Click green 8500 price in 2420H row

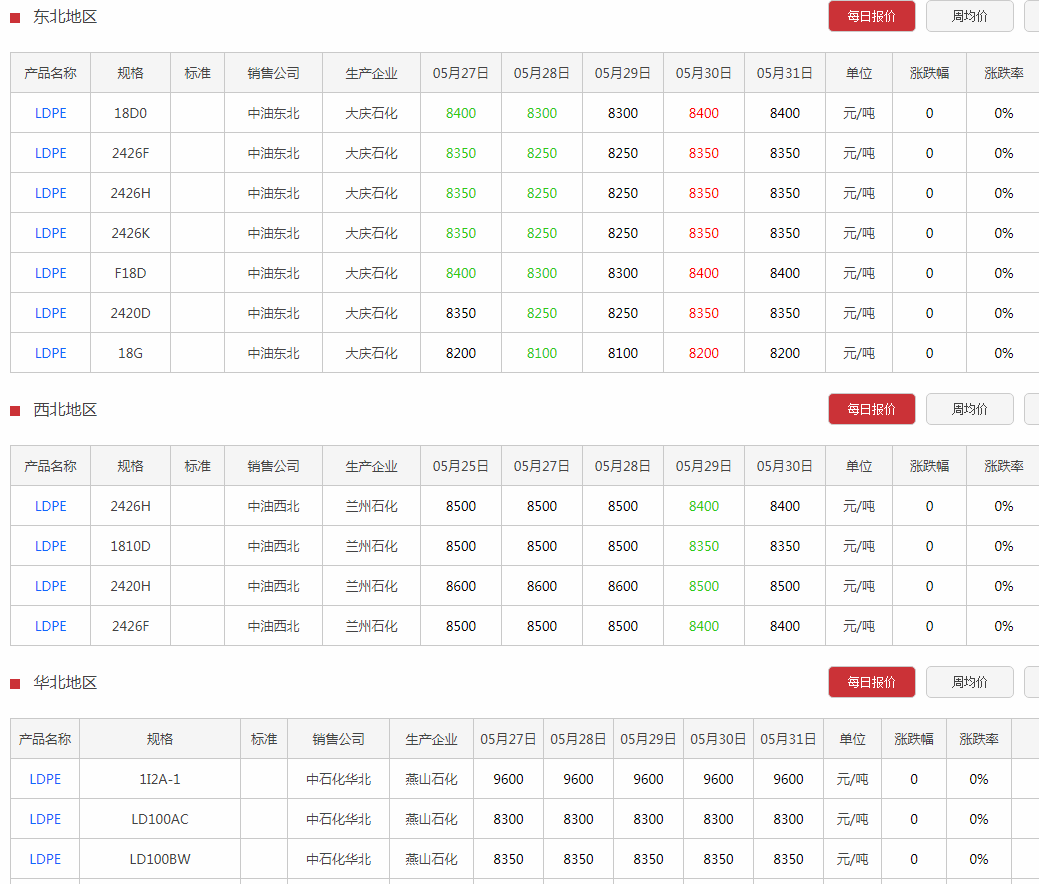[704, 586]
